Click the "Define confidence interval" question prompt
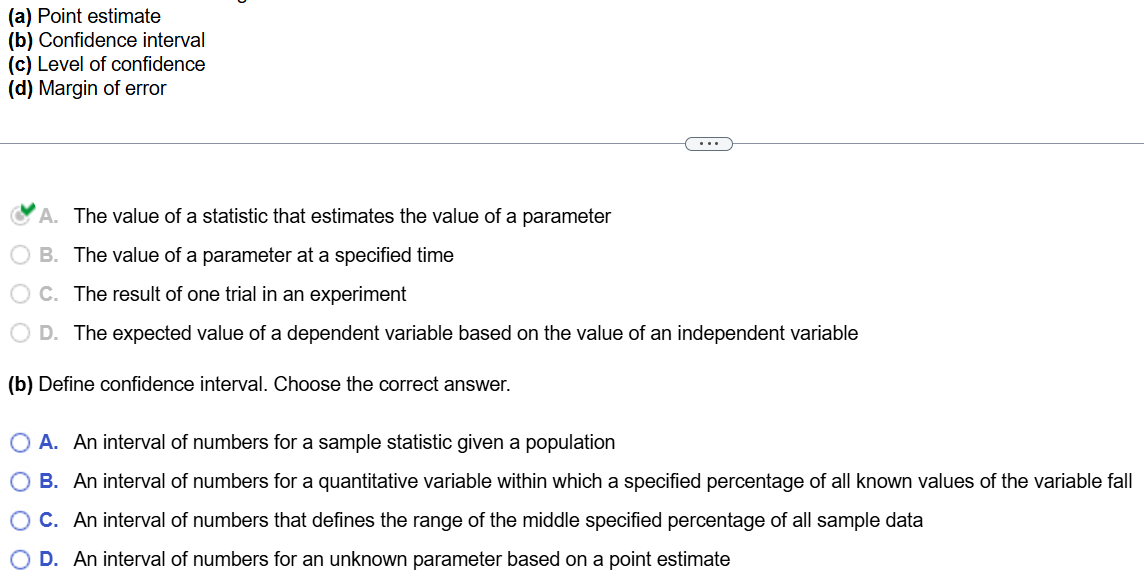The height and width of the screenshot is (580, 1144). point(259,384)
